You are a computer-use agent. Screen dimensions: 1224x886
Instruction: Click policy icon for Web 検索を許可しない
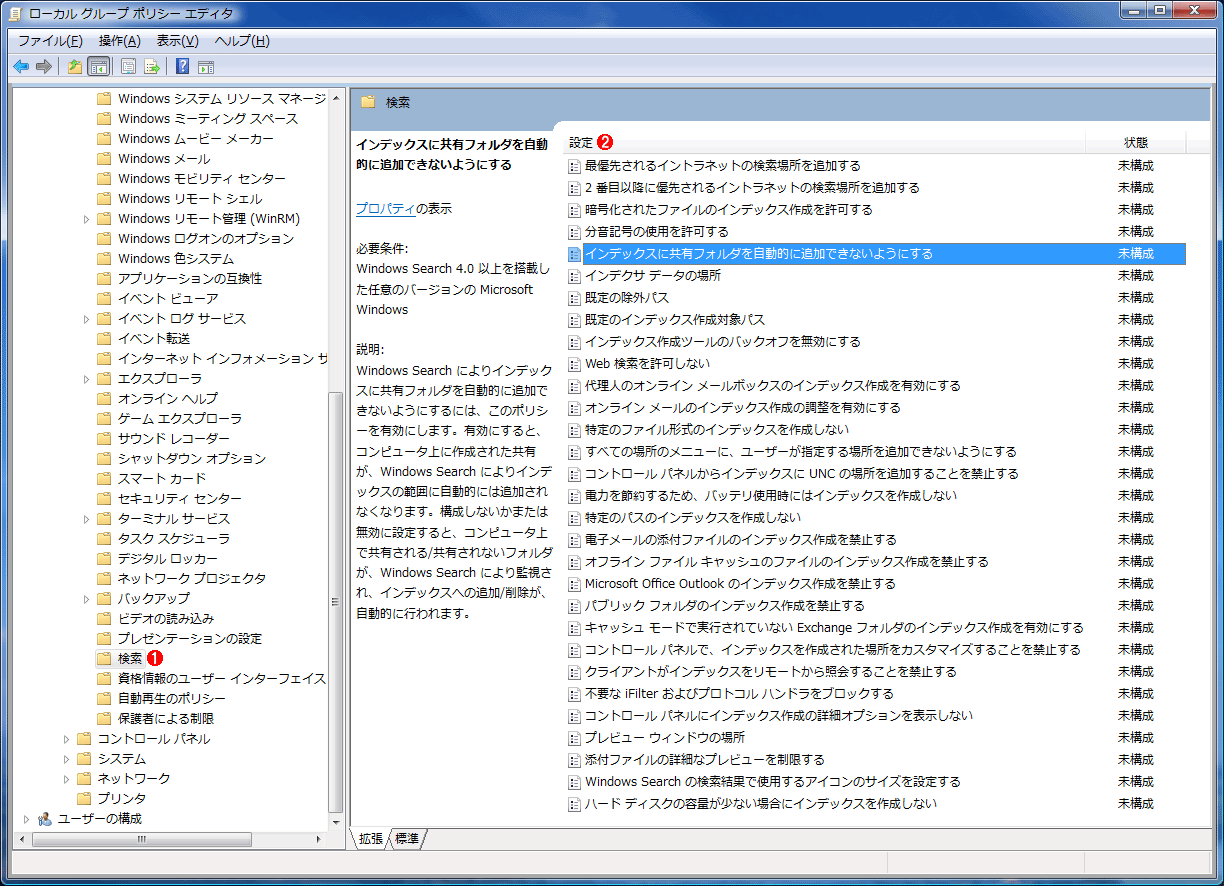tap(574, 364)
